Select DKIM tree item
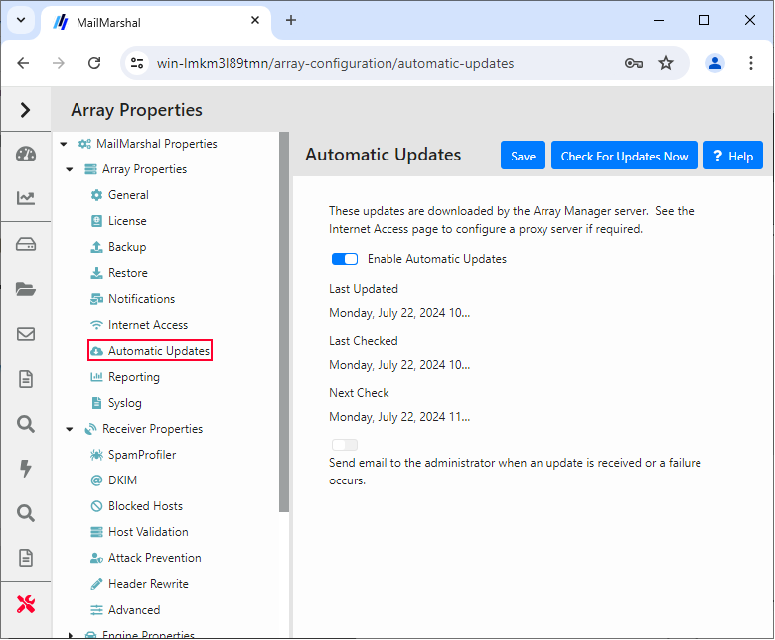This screenshot has height=640, width=775. point(122,480)
